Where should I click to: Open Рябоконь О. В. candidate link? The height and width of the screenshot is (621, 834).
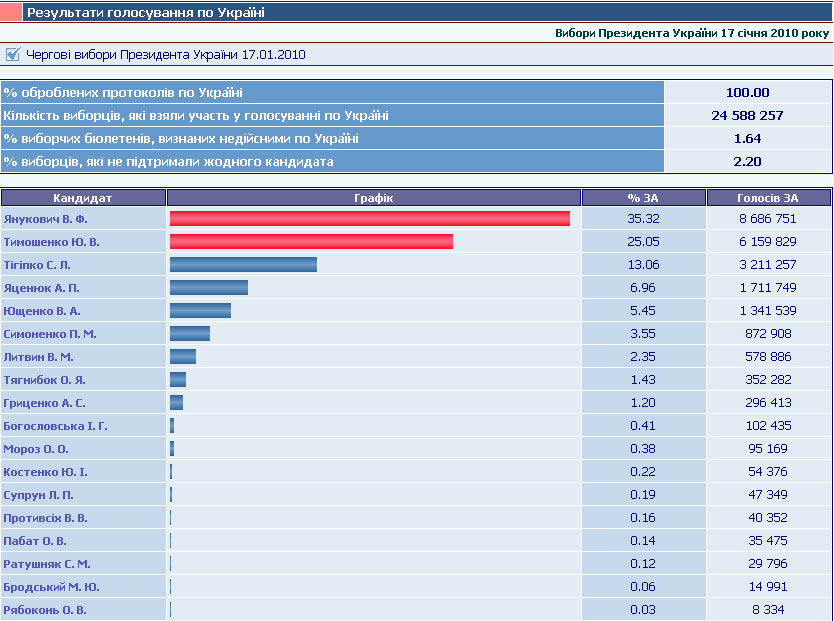pyautogui.click(x=45, y=610)
